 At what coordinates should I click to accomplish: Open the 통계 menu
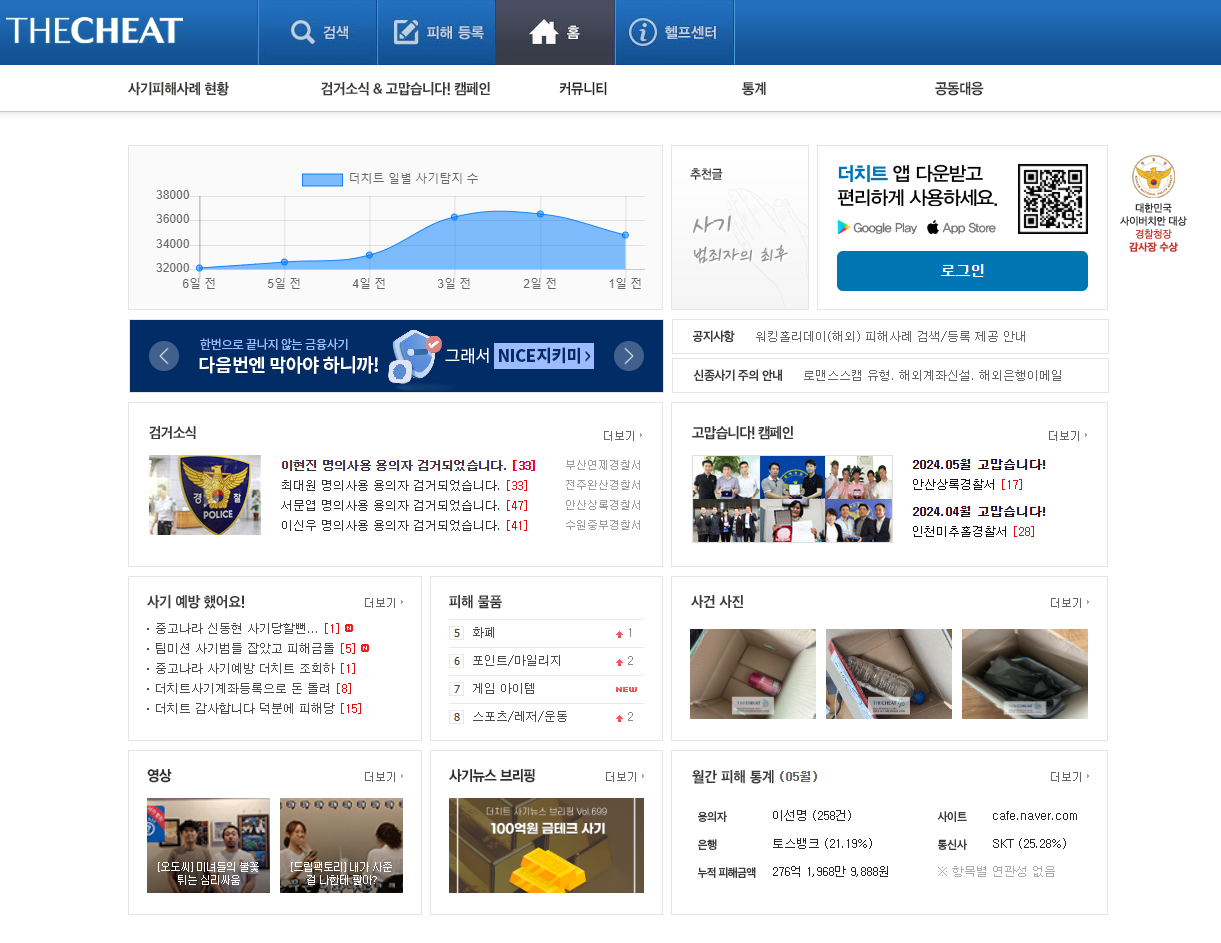[x=754, y=88]
